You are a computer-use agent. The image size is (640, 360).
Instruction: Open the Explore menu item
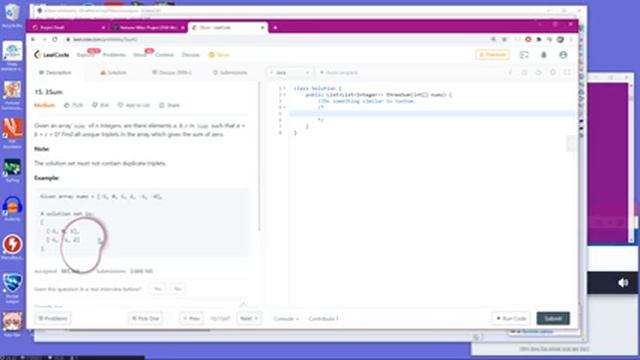(85, 55)
